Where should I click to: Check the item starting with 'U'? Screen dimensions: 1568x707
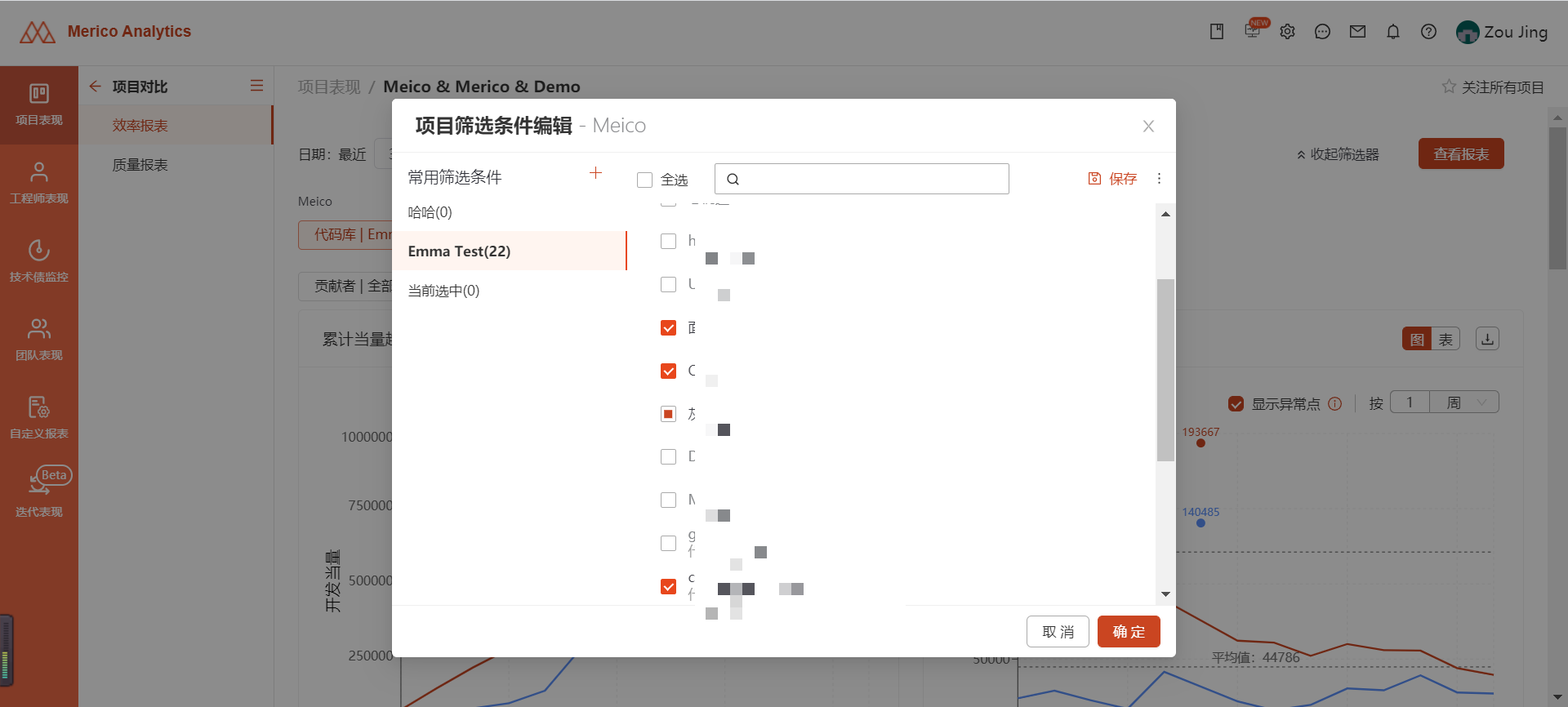(668, 284)
